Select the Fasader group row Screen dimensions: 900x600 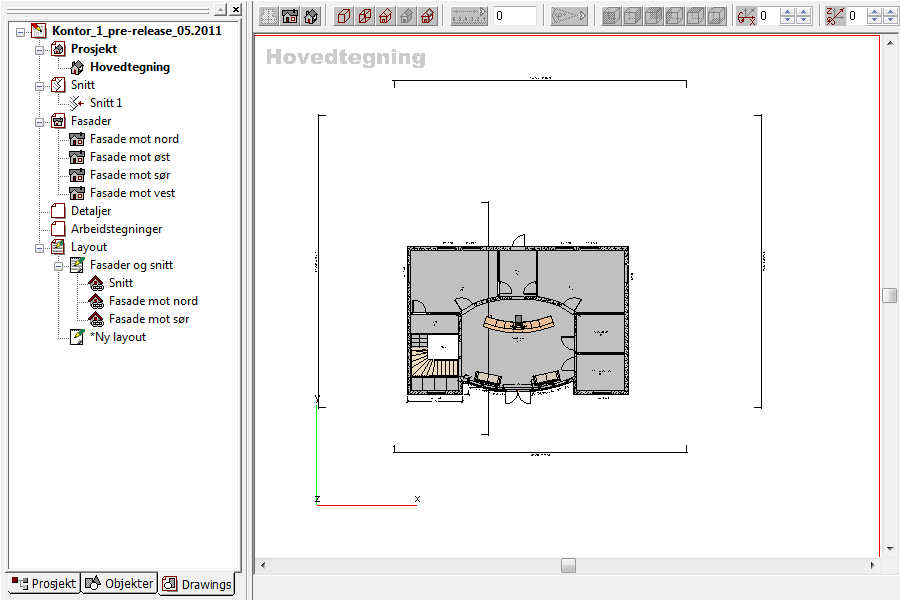(x=91, y=121)
